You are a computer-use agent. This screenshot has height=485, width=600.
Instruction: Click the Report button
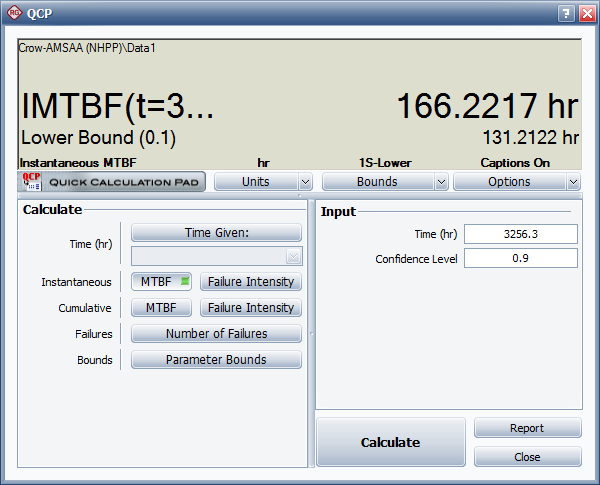[x=527, y=428]
